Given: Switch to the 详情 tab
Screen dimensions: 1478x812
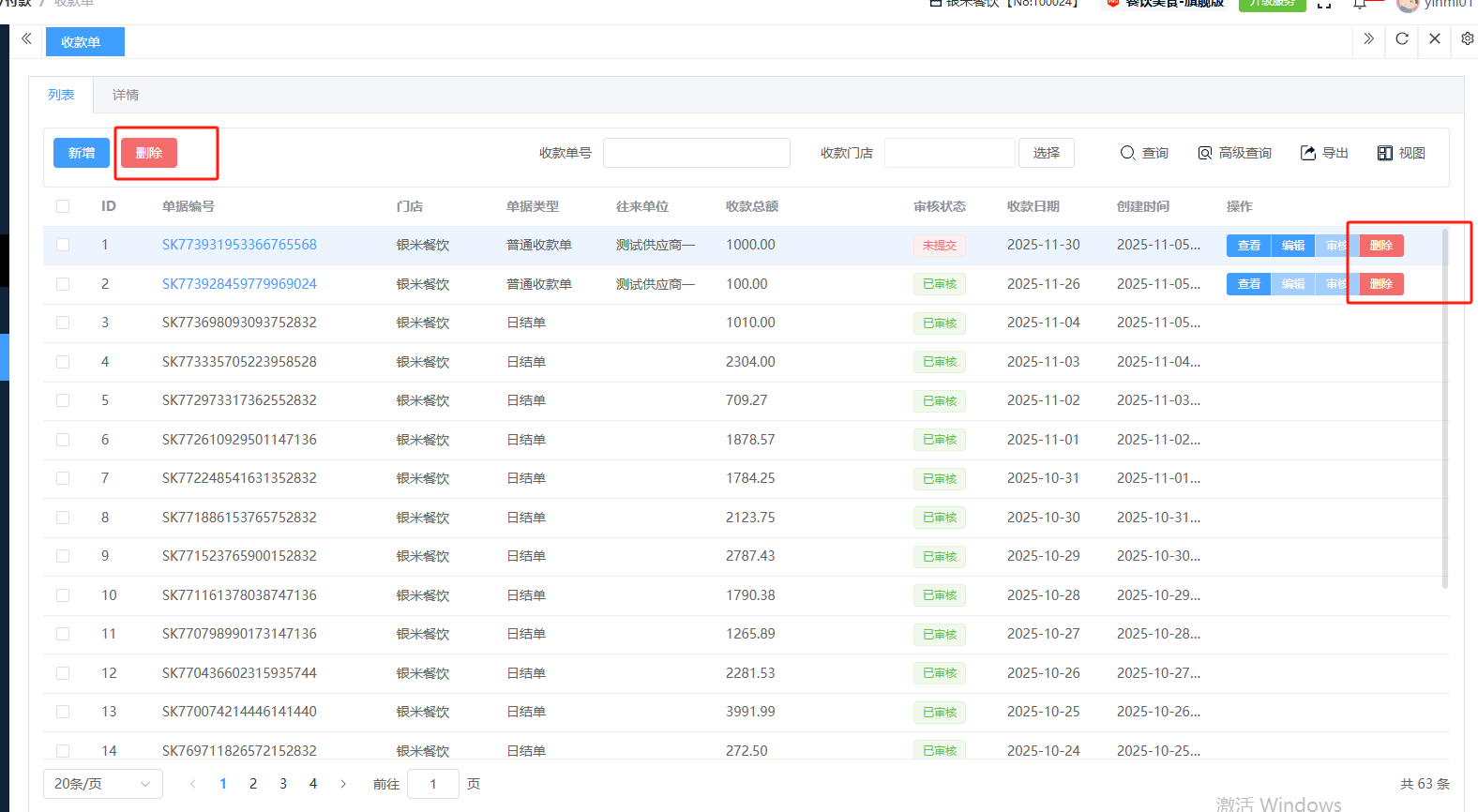Looking at the screenshot, I should [126, 95].
